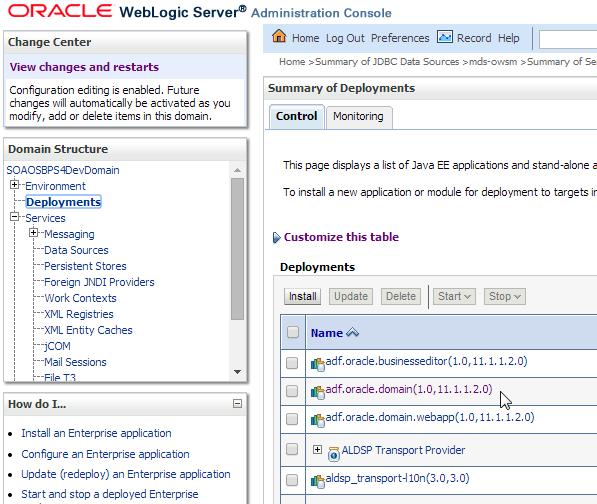Select Messaging in the domain tree
The image size is (597, 504).
[x=69, y=234]
